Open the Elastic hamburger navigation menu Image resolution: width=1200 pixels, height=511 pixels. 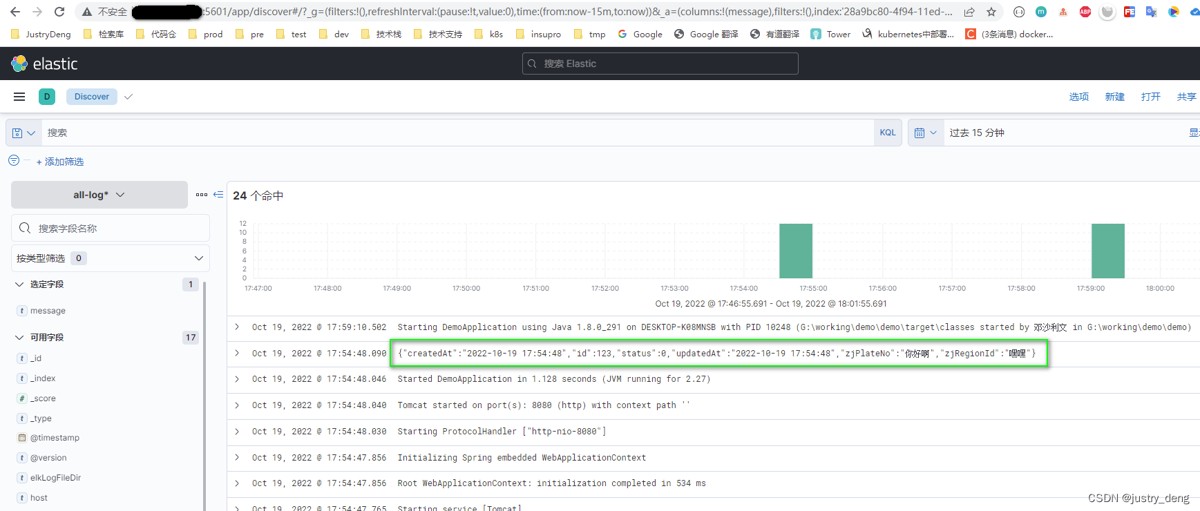19,97
